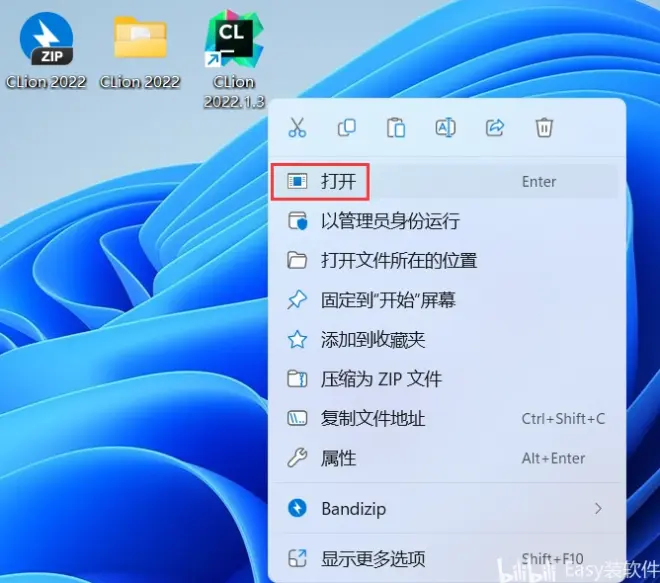Click the Copy icon in context menu
The image size is (660, 583).
point(347,128)
